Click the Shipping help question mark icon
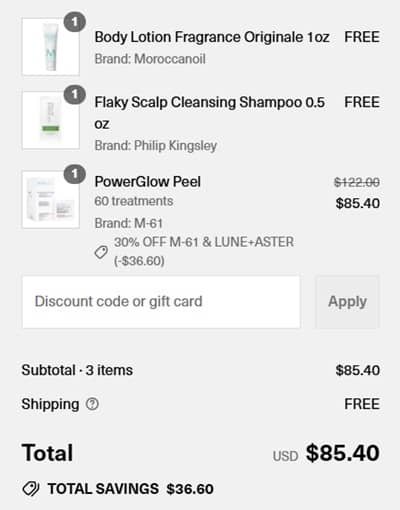The width and height of the screenshot is (400, 510). pyautogui.click(x=92, y=404)
